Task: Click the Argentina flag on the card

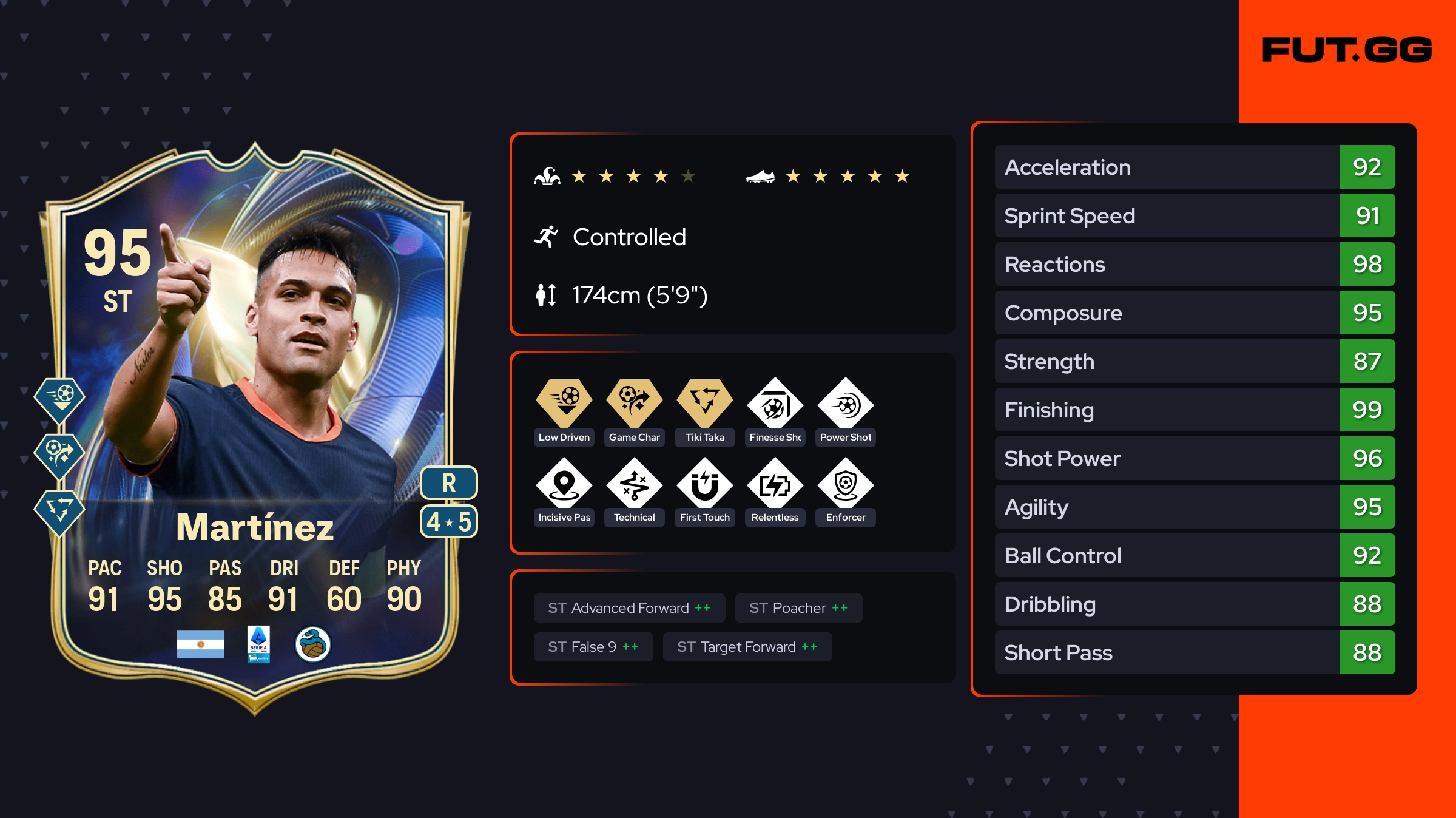Action: pyautogui.click(x=200, y=644)
